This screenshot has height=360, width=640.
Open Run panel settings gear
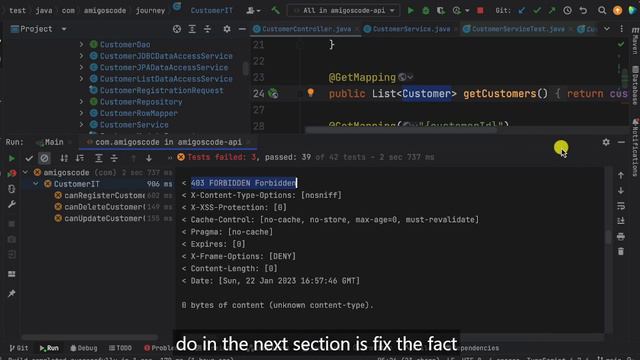click(606, 142)
